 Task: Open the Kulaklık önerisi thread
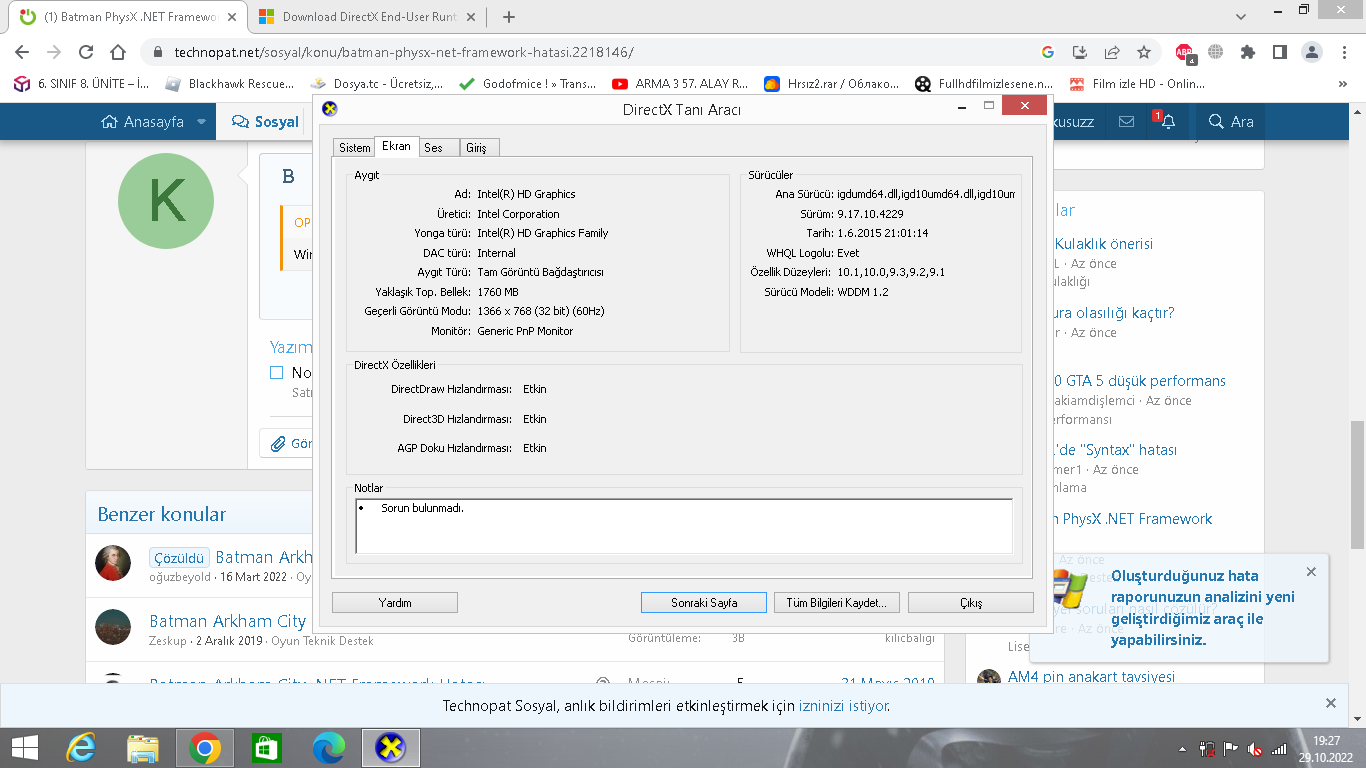[x=1103, y=244]
